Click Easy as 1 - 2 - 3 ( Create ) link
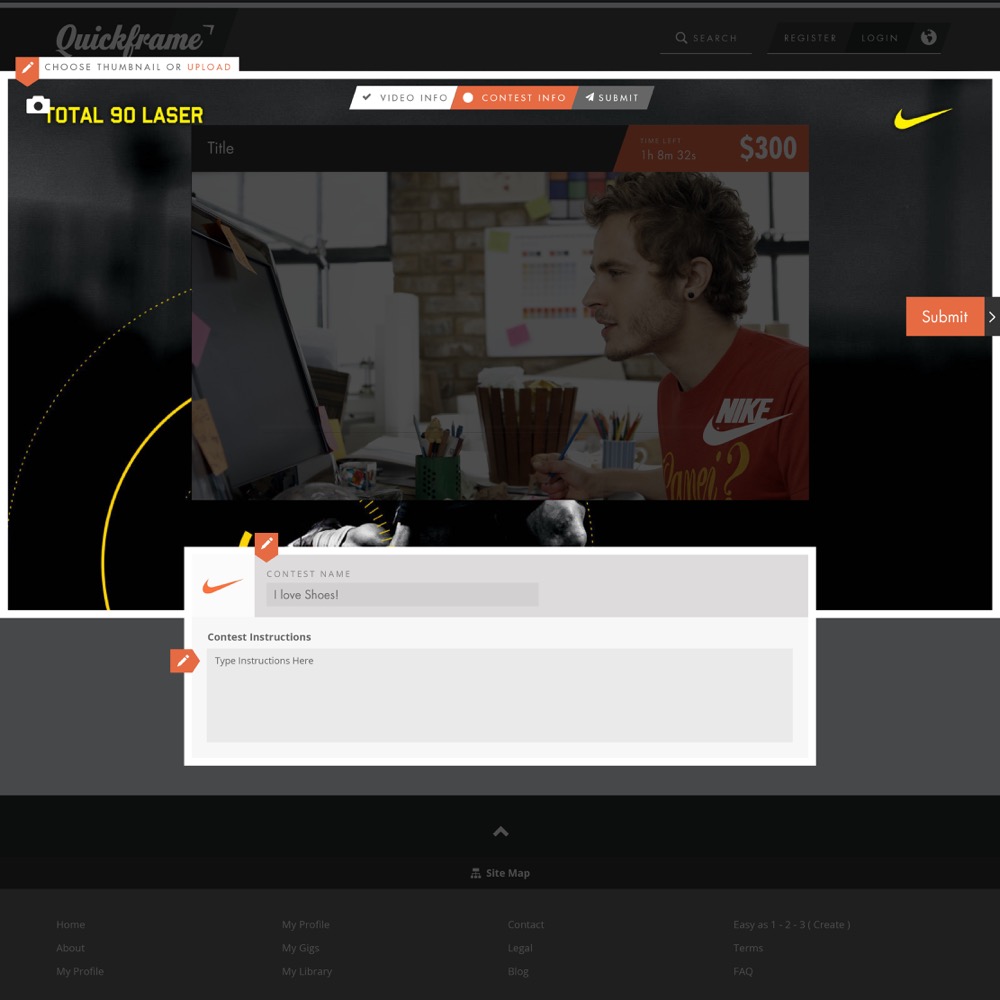The height and width of the screenshot is (1000, 1000). tap(791, 925)
